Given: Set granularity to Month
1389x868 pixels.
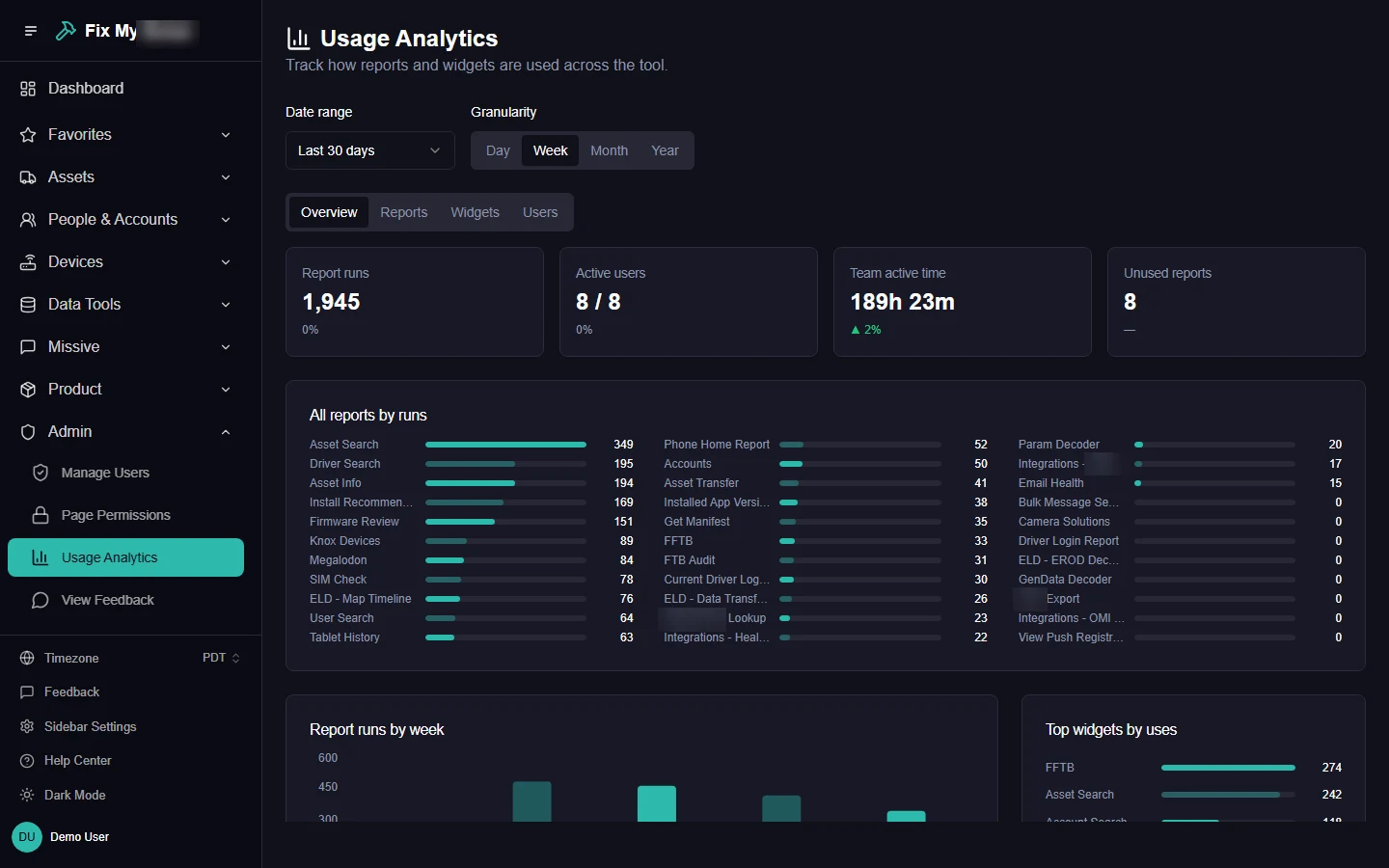Looking at the screenshot, I should coord(609,150).
